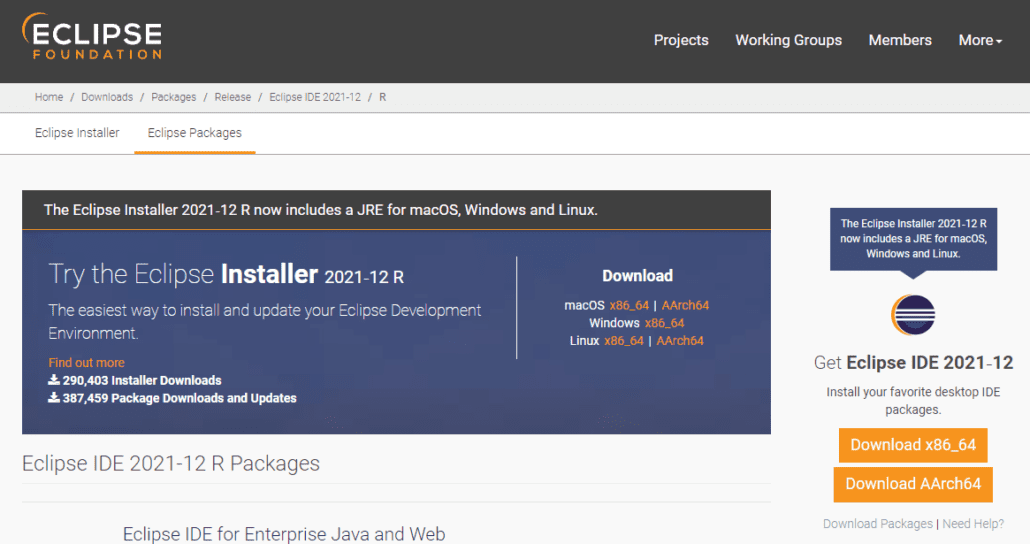The height and width of the screenshot is (544, 1030).
Task: Click the Install your favorite desktop IDE text
Action: (913, 401)
